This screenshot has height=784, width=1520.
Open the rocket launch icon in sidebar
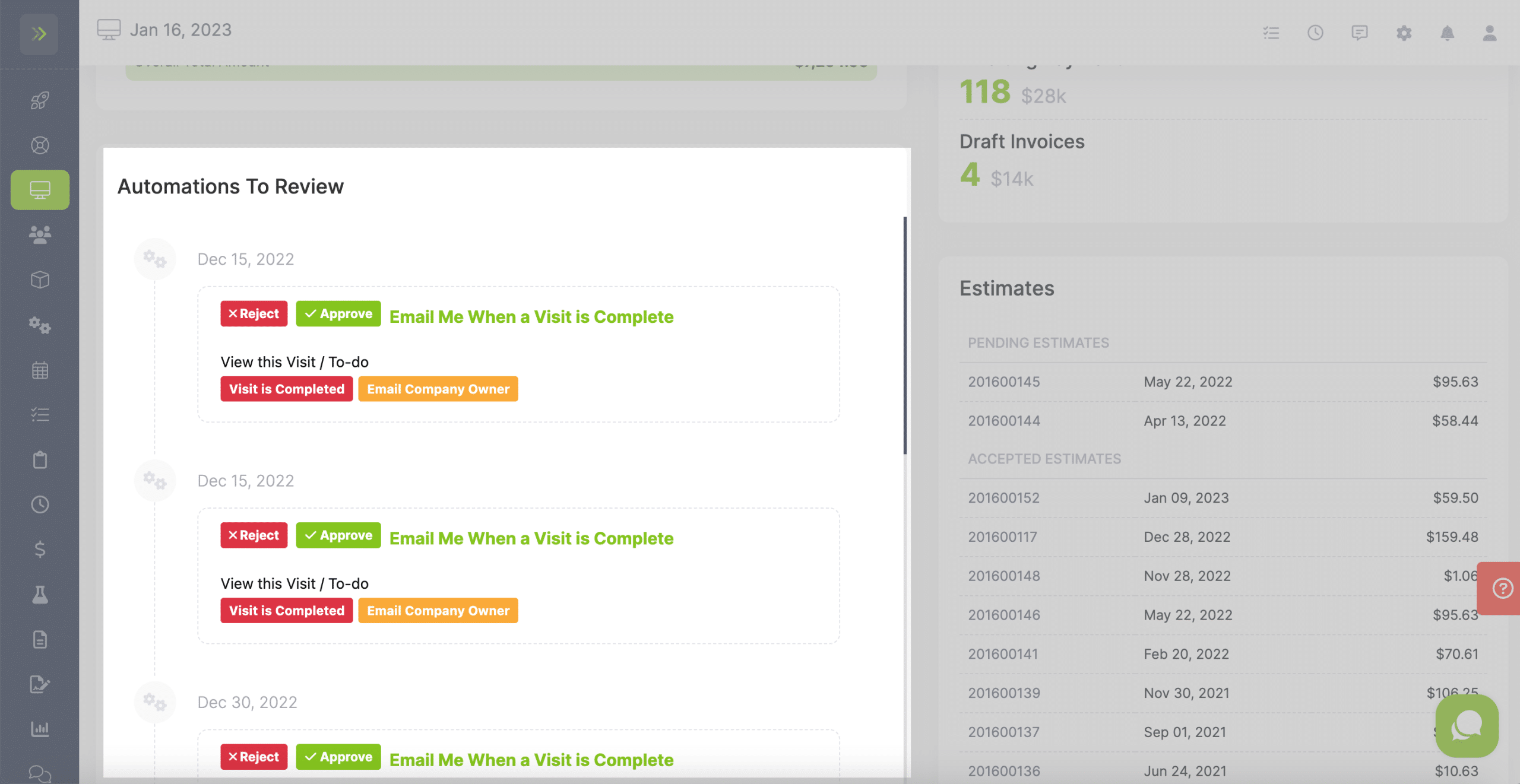[40, 100]
